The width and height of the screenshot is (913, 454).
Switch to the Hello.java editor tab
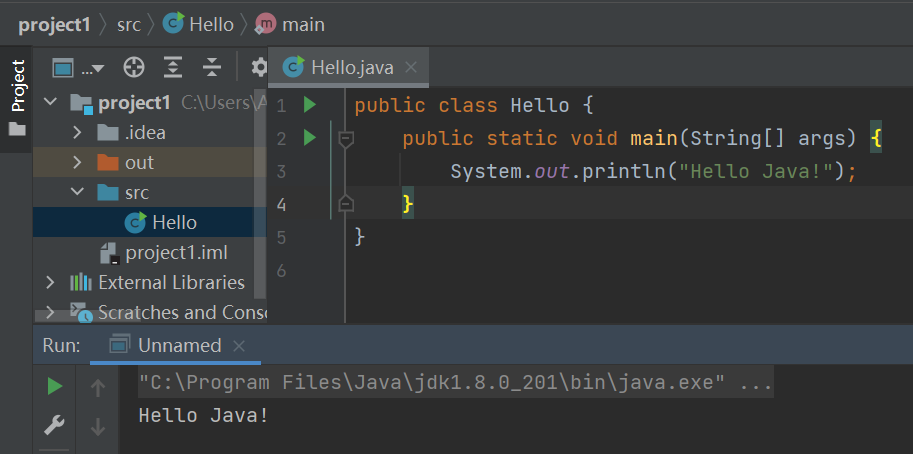click(351, 68)
